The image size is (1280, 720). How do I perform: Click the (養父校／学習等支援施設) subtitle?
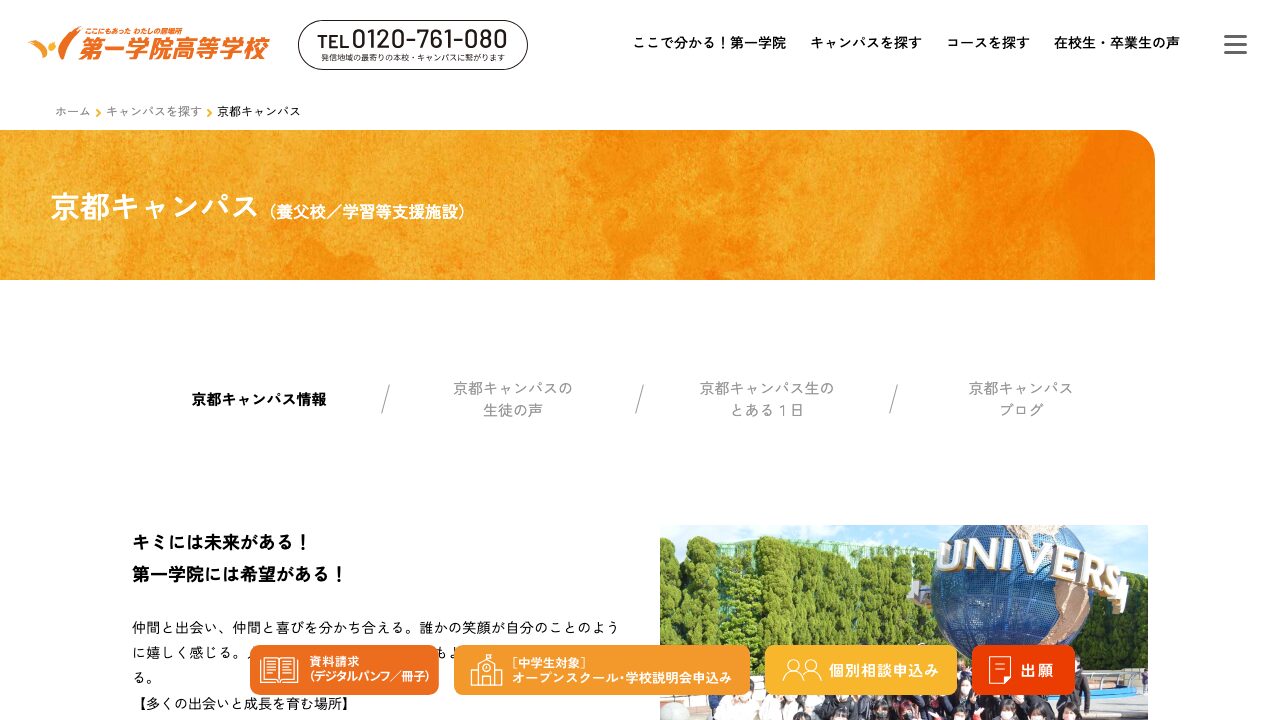pos(368,212)
